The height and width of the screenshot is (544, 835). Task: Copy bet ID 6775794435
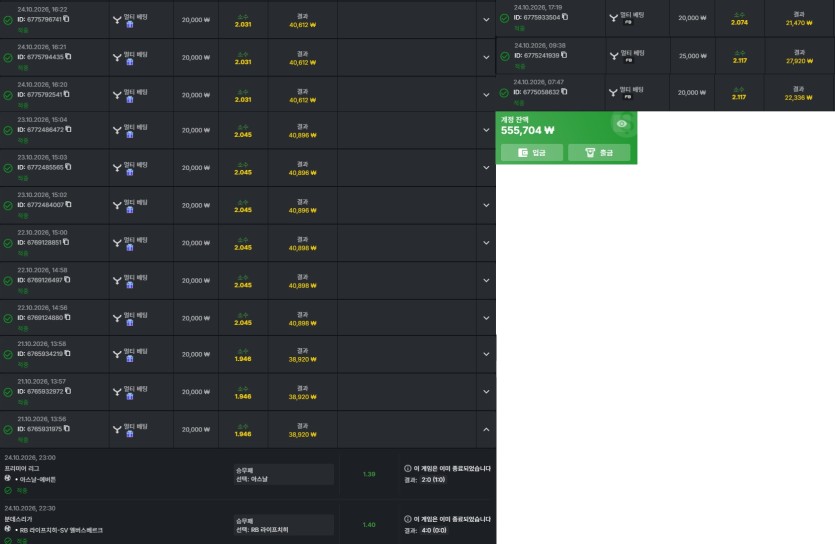tap(68, 56)
